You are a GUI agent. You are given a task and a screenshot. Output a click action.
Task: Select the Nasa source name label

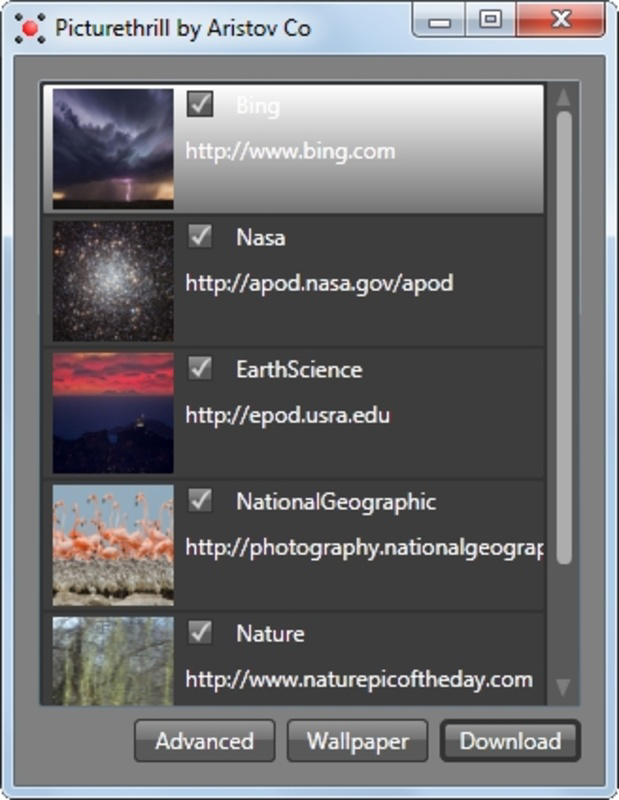pos(261,238)
